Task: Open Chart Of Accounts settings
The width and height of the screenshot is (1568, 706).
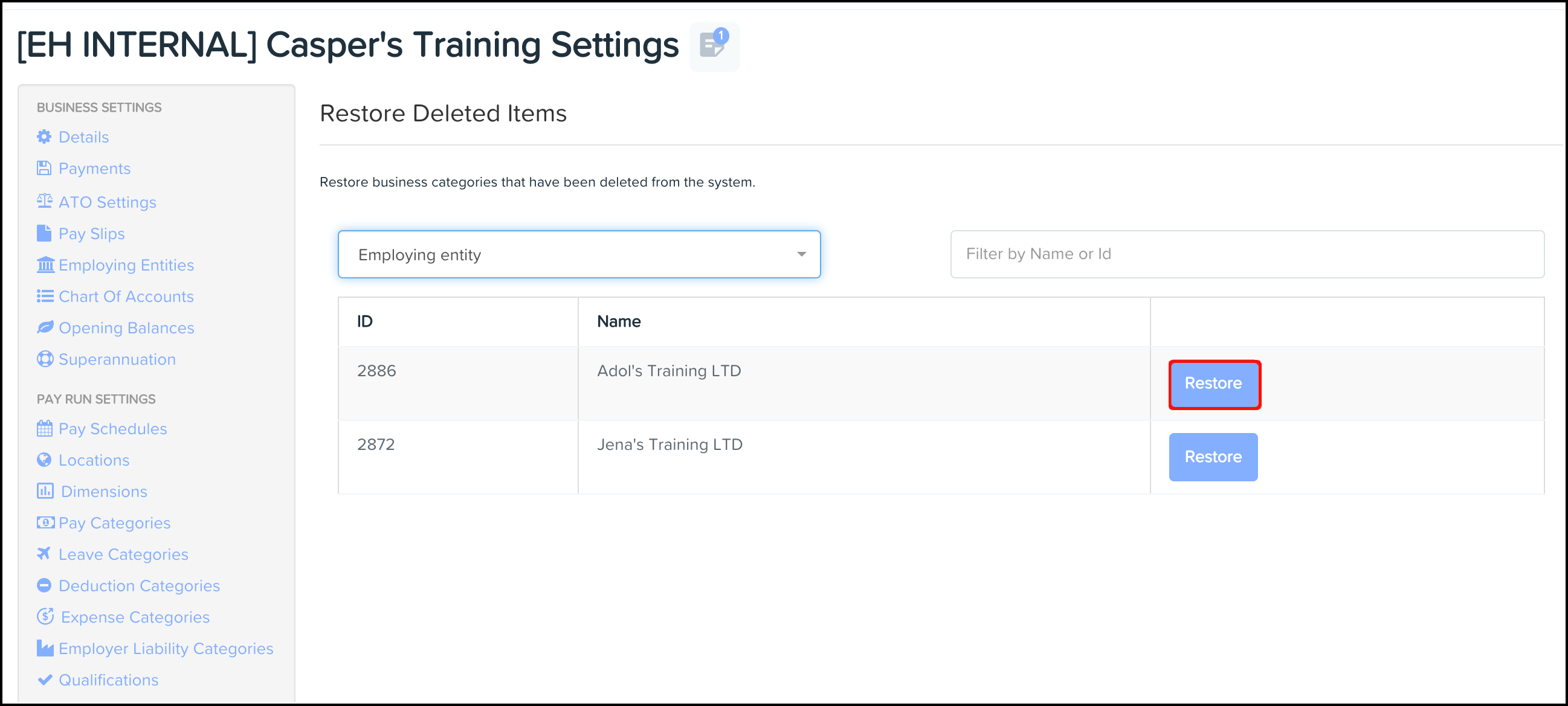Action: point(126,297)
